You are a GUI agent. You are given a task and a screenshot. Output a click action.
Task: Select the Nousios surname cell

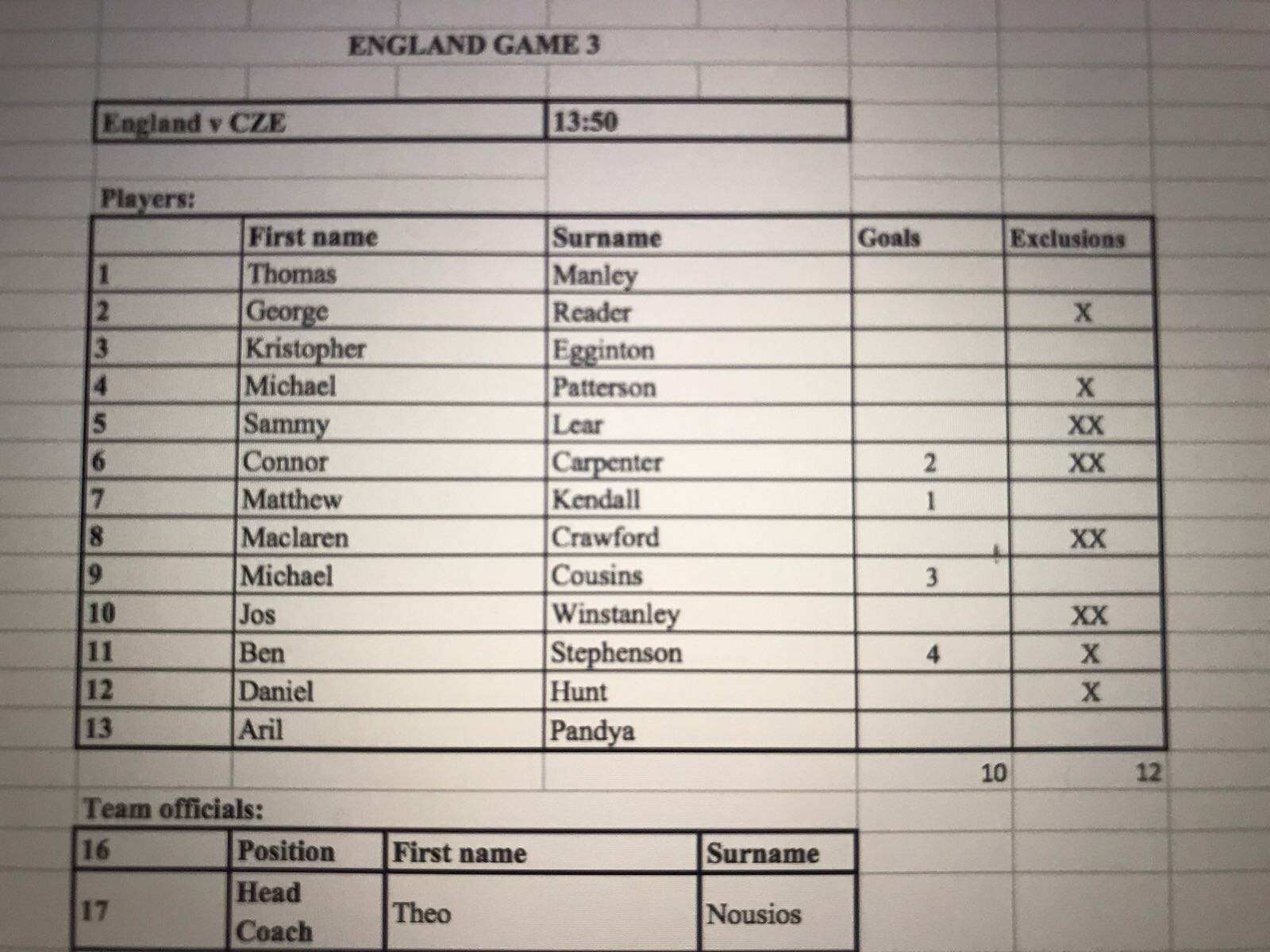778,912
